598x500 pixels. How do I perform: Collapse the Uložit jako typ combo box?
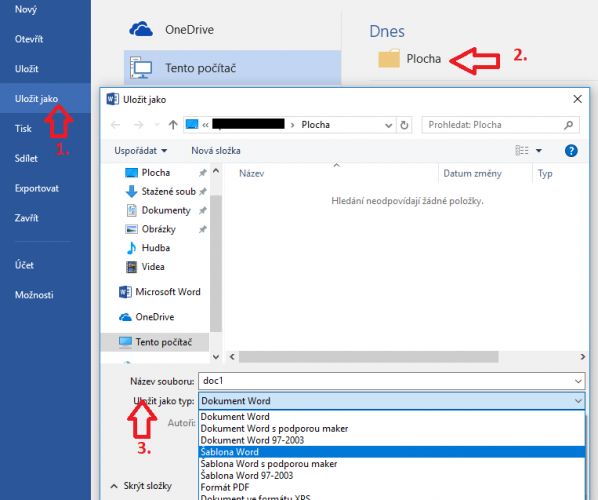pyautogui.click(x=578, y=401)
